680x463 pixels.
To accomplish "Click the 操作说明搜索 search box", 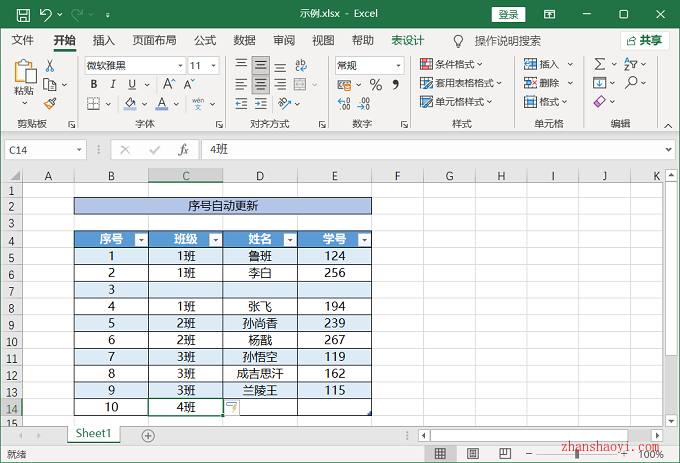I will tap(507, 41).
